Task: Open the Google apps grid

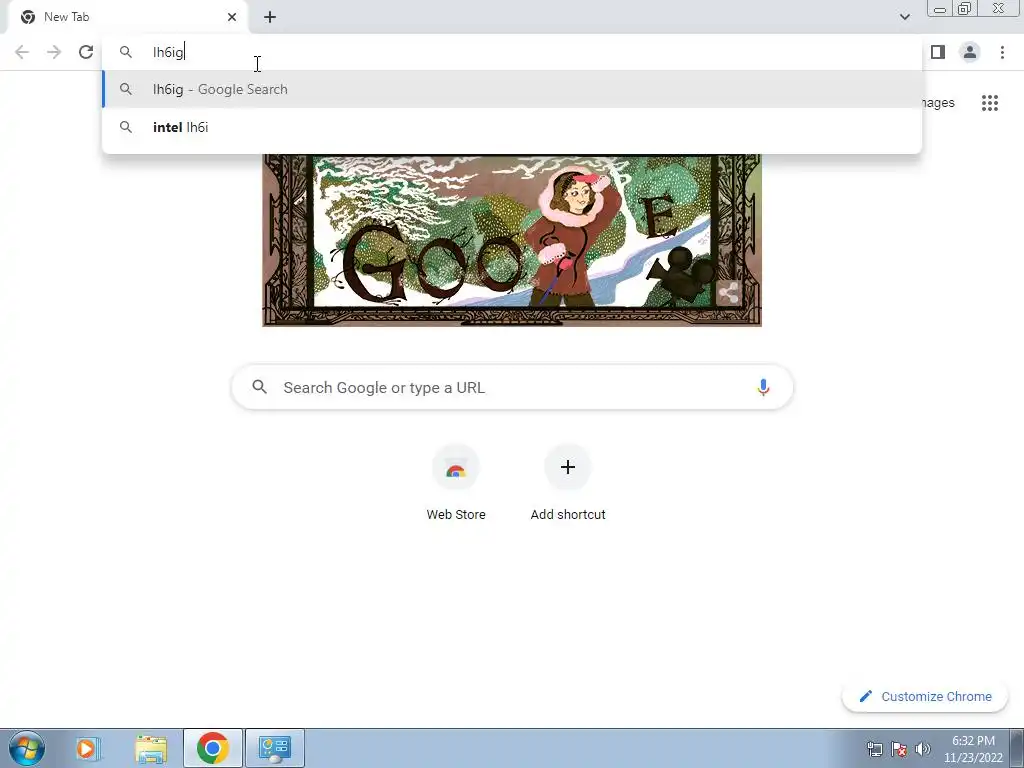Action: tap(989, 103)
